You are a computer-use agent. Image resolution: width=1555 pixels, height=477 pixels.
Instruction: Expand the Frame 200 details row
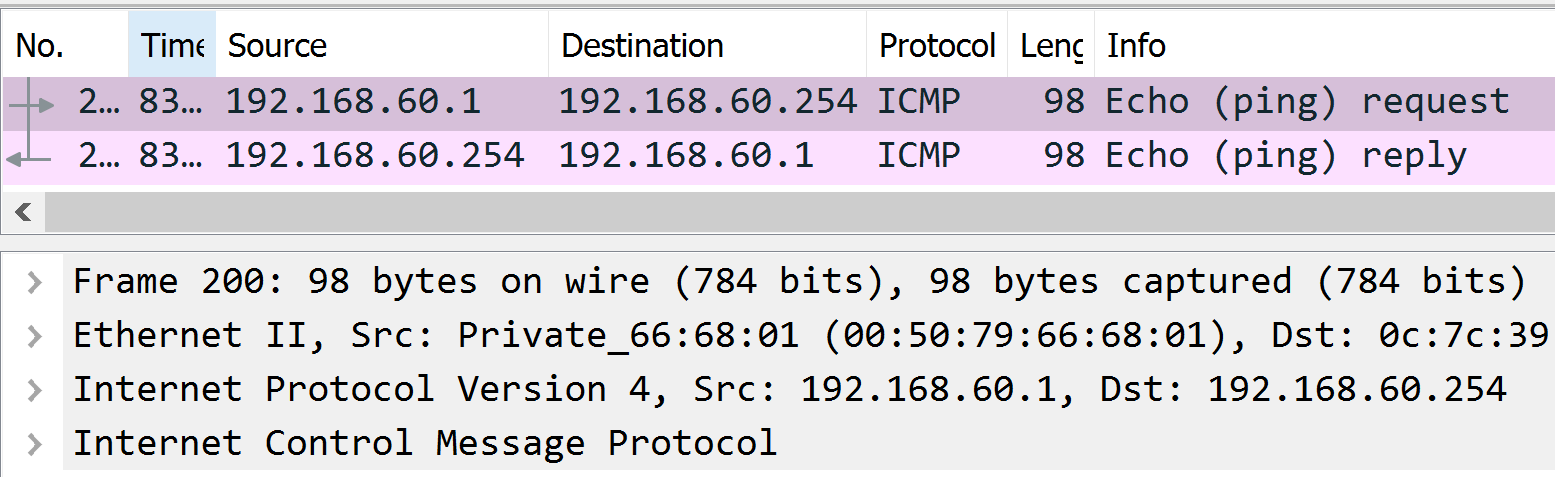pos(35,282)
